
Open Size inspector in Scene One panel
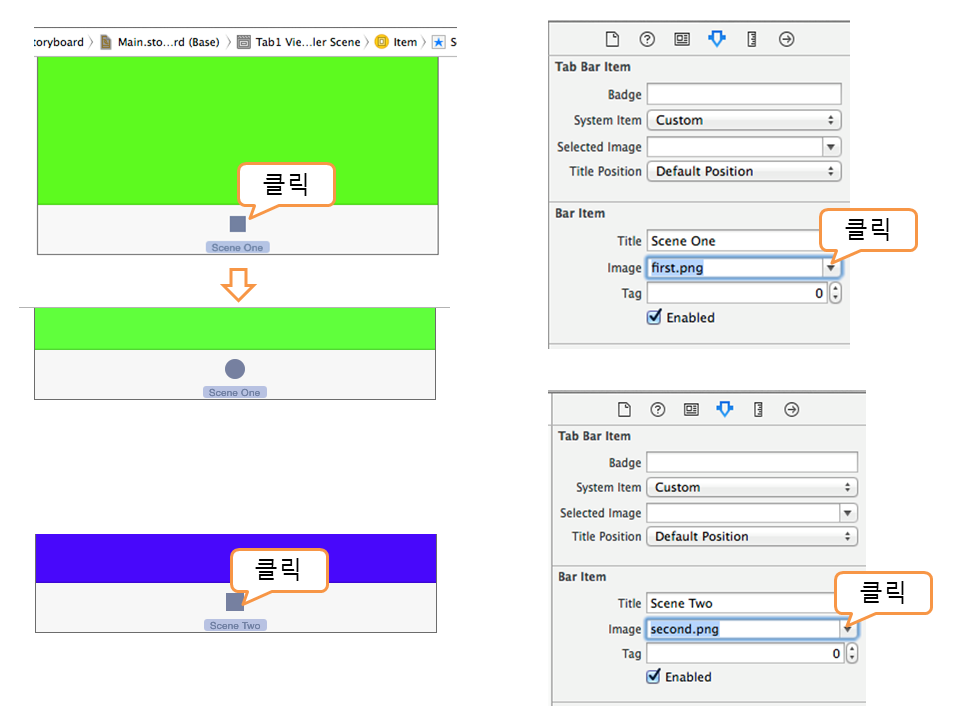click(x=752, y=39)
